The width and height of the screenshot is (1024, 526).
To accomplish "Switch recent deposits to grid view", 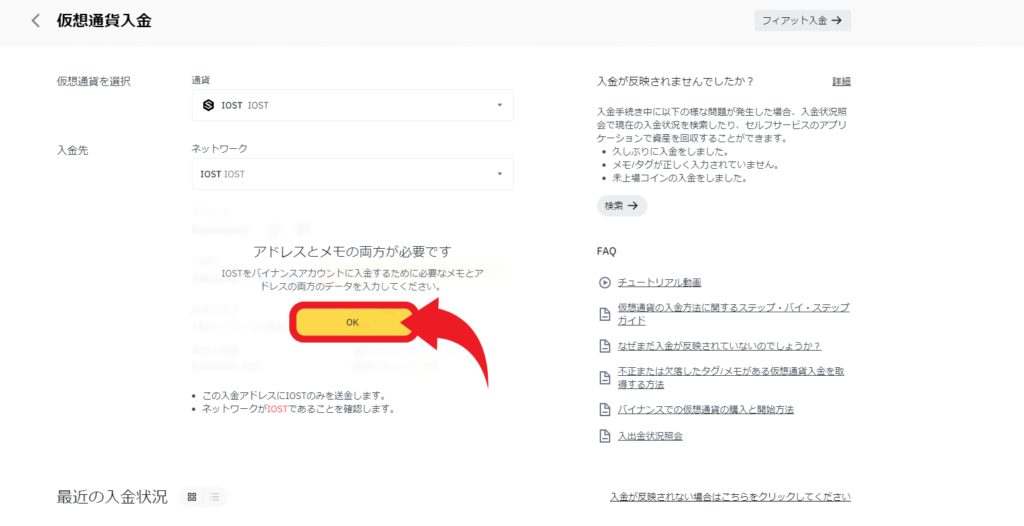I will (192, 497).
